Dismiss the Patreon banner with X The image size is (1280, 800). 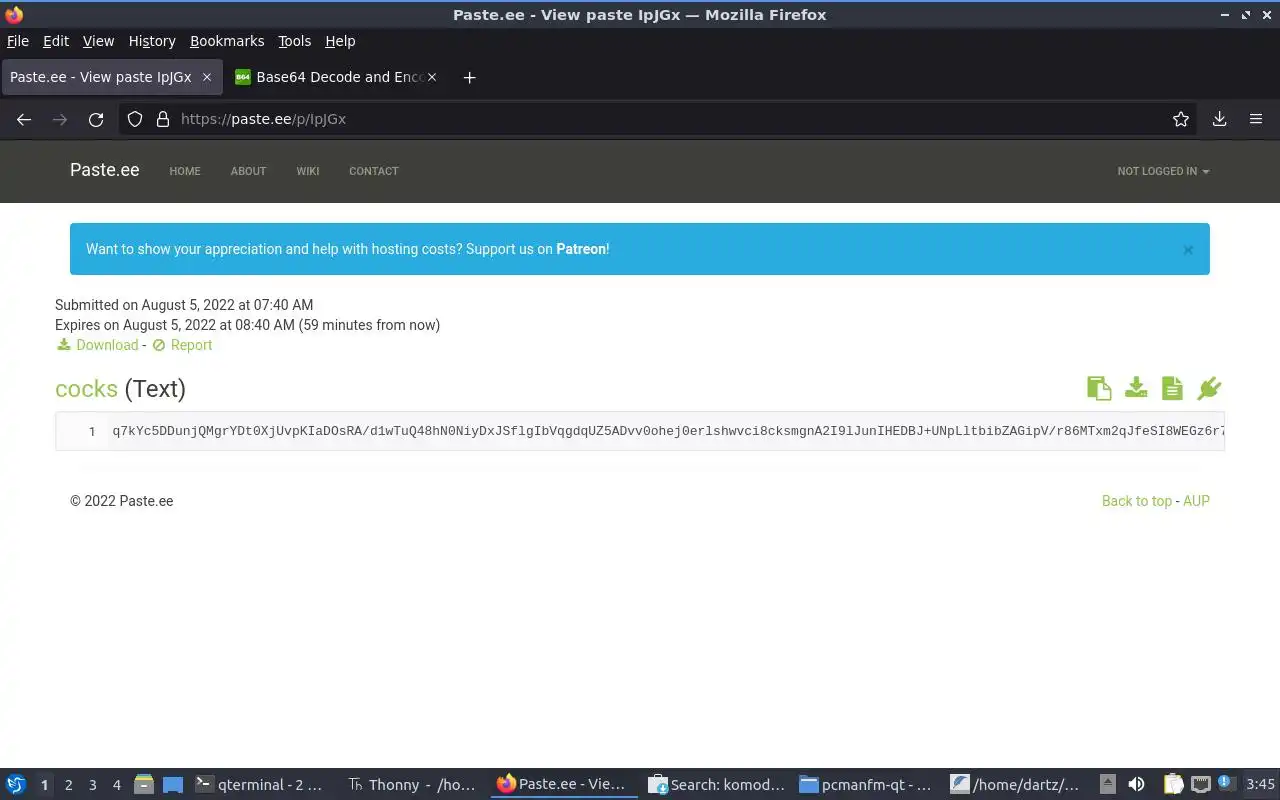click(1188, 250)
